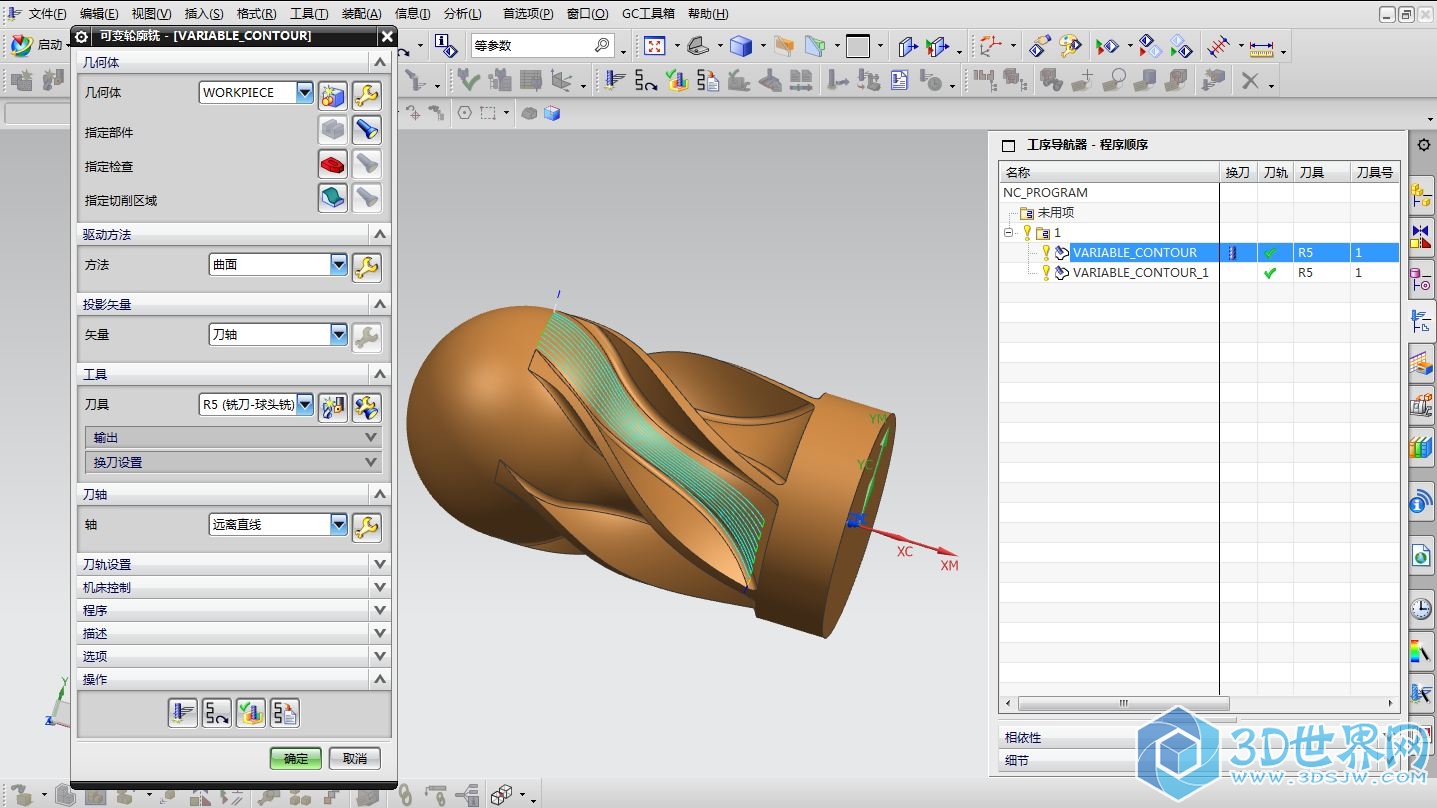The width and height of the screenshot is (1437, 808).
Task: Click the 指定检查 select geometry icon
Action: [333, 164]
